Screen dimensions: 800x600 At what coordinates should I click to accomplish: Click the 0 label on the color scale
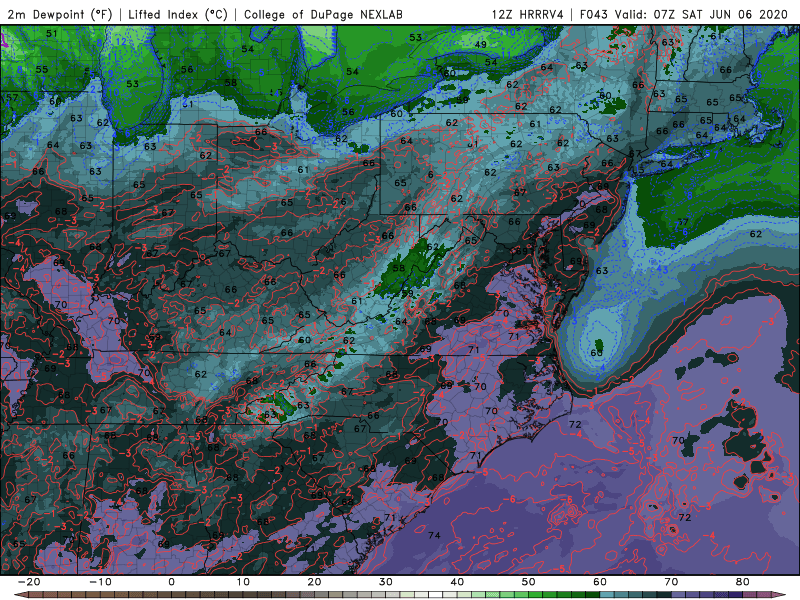[x=171, y=582]
